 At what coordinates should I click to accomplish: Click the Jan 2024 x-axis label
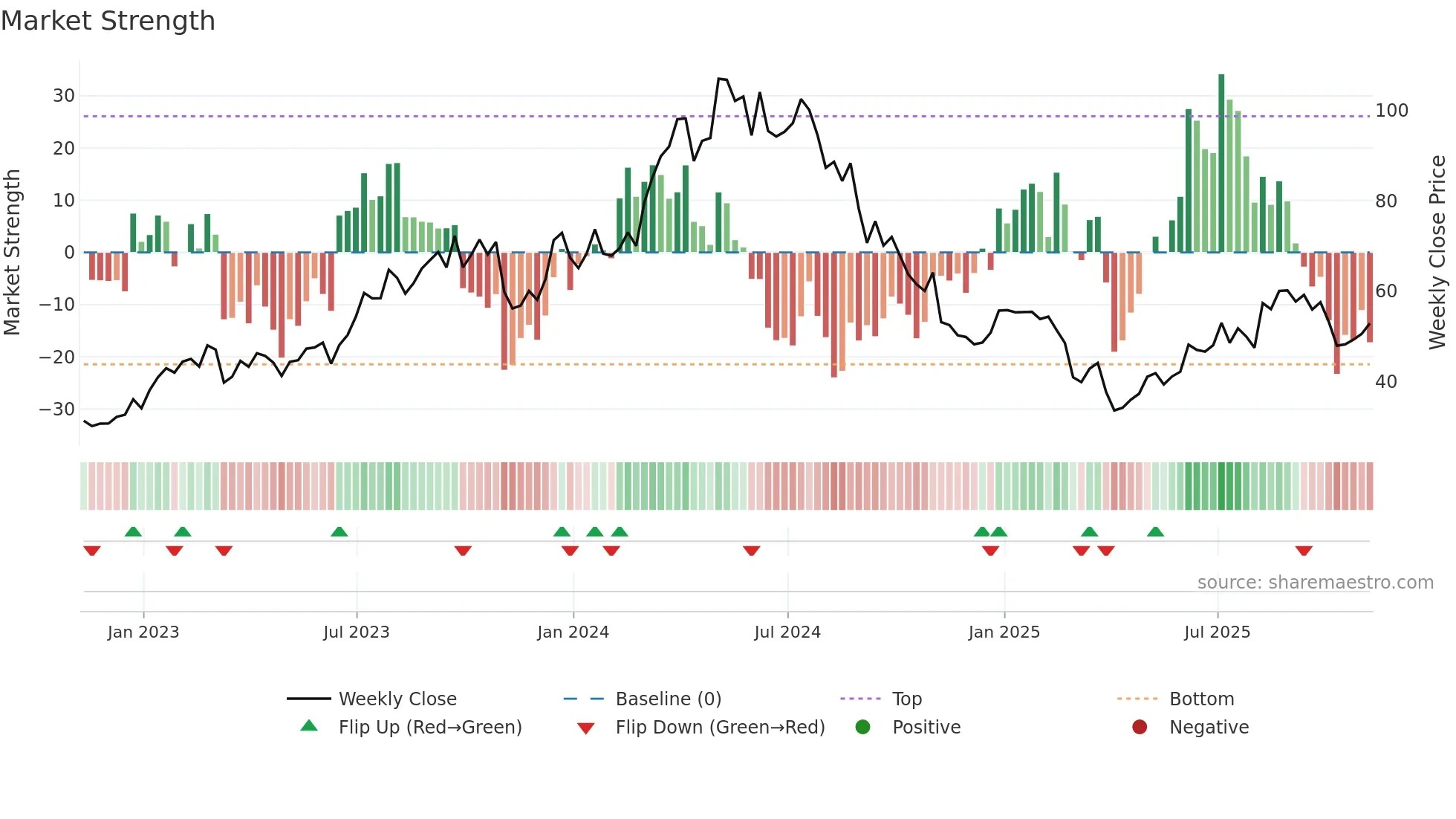point(573,632)
